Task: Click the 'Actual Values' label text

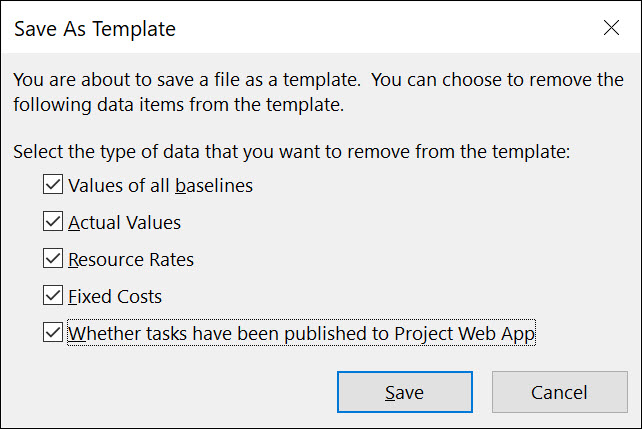Action: click(x=124, y=223)
